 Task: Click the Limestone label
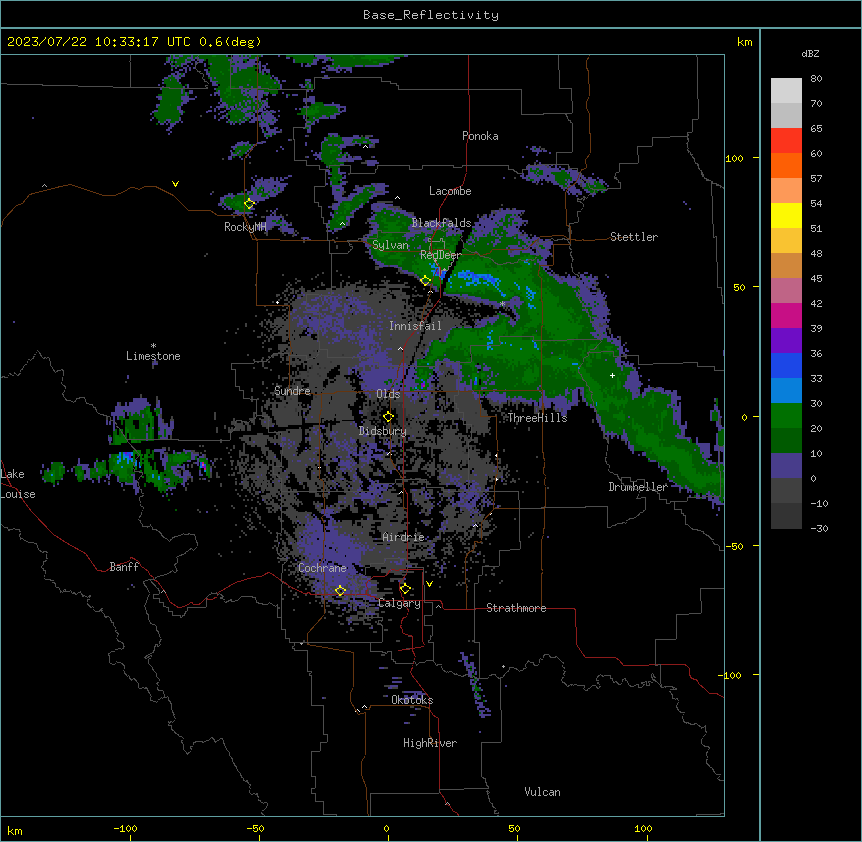(x=153, y=356)
